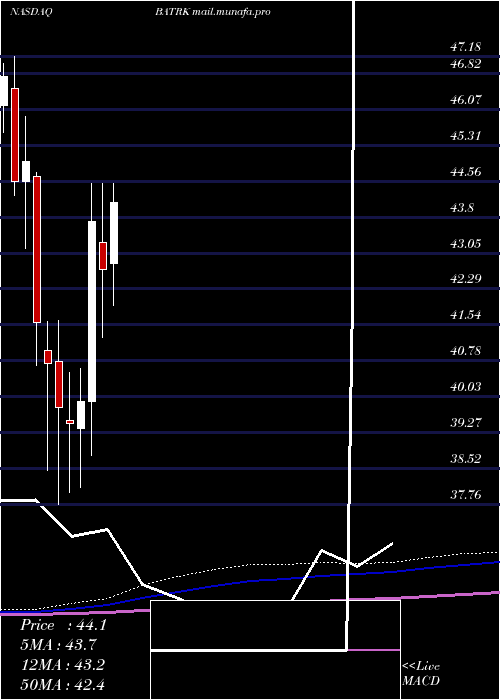Click the 5MA : 43.7 readout

58,645
